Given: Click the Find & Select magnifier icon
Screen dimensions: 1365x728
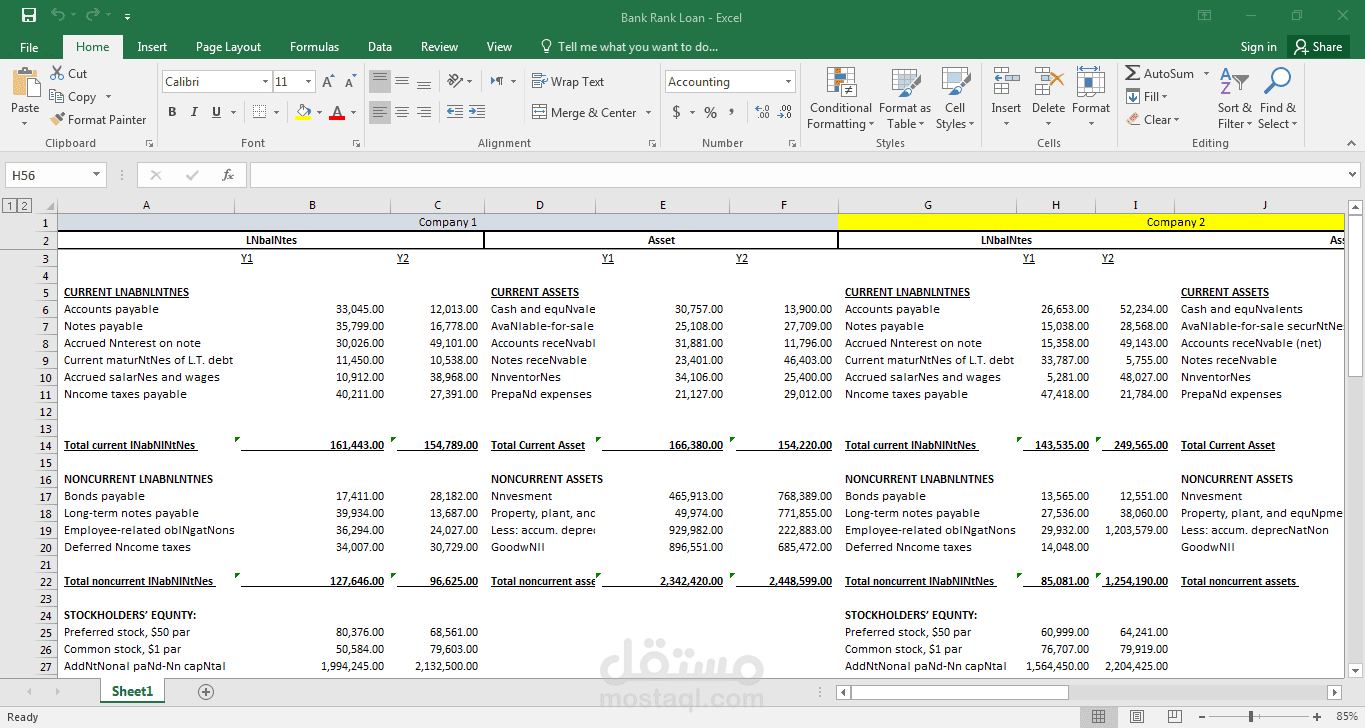Looking at the screenshot, I should (1277, 82).
